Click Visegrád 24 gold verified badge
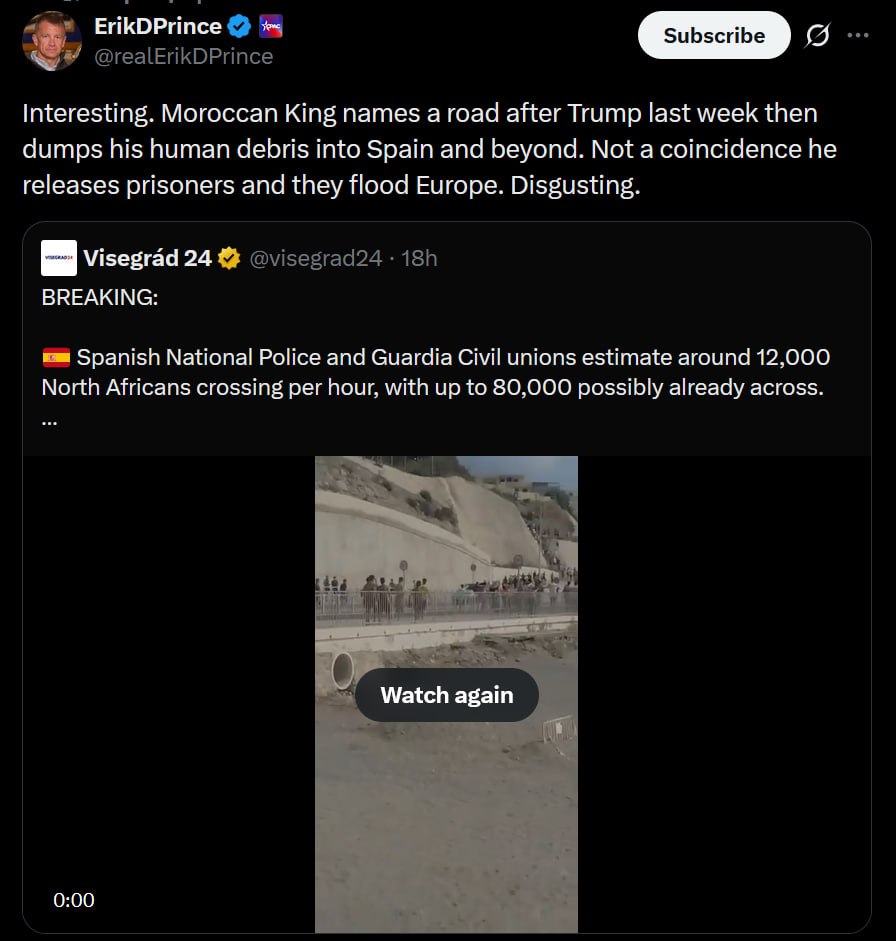Image resolution: width=896 pixels, height=941 pixels. click(229, 259)
